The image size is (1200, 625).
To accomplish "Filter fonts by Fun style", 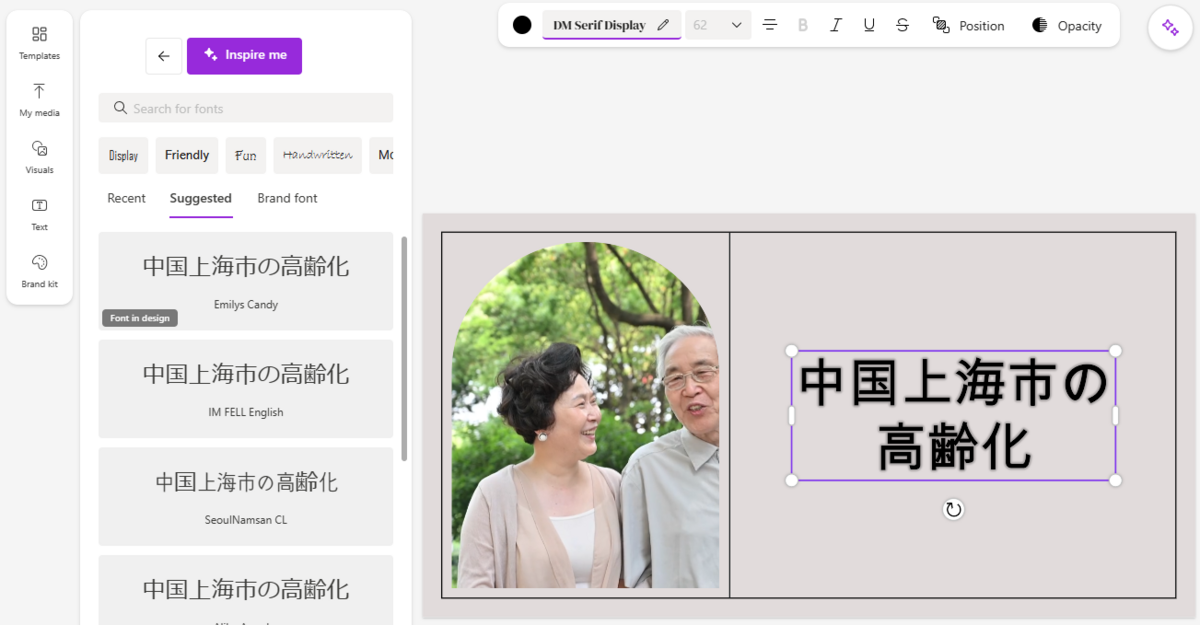I will (246, 155).
